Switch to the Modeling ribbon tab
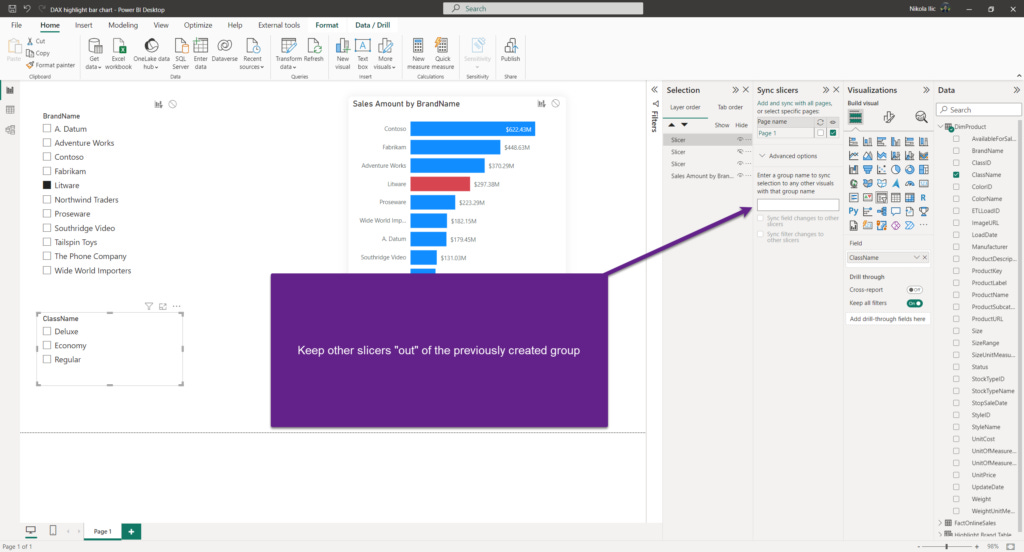 (x=123, y=25)
